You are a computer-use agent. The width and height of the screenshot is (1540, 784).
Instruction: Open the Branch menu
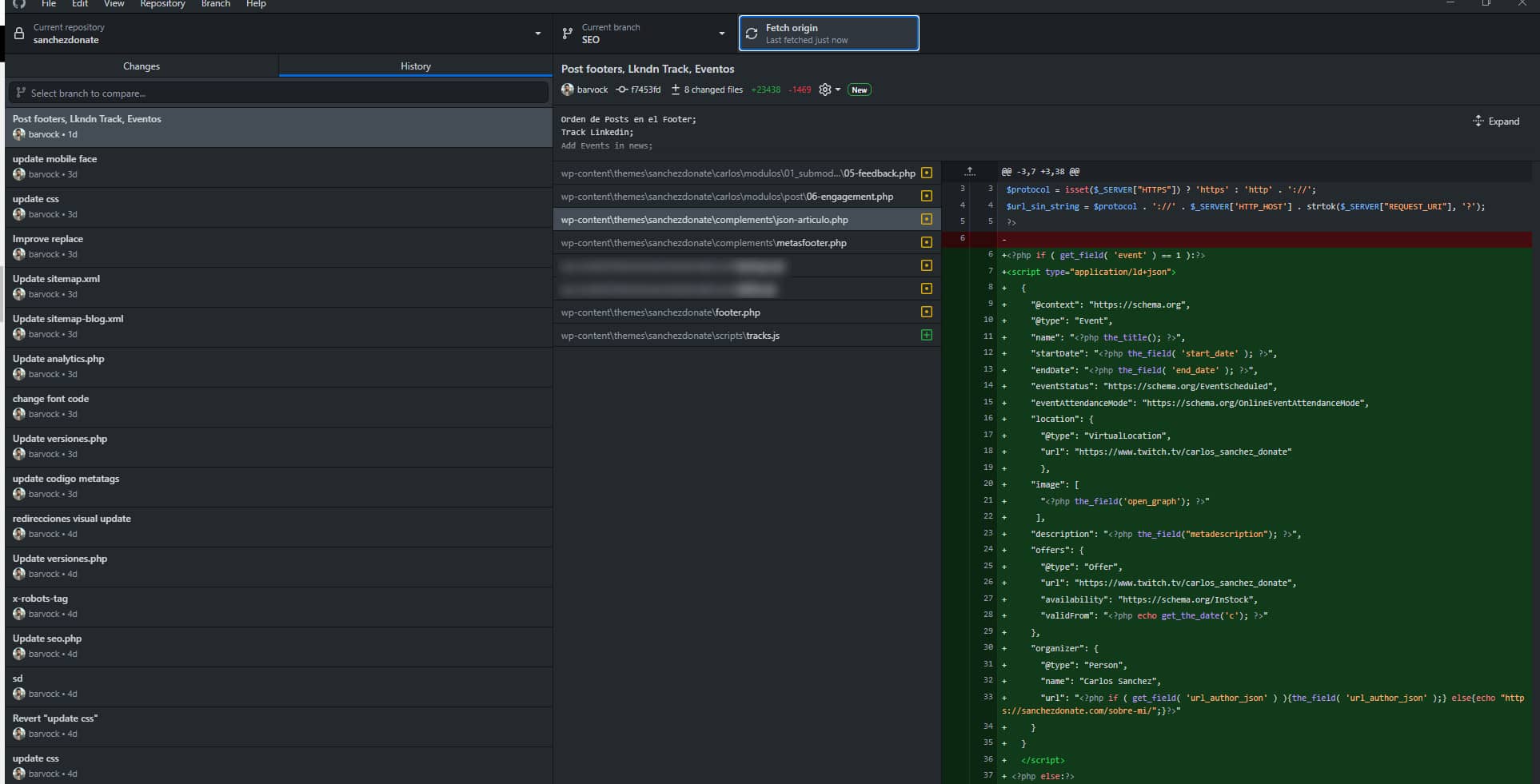pyautogui.click(x=216, y=4)
